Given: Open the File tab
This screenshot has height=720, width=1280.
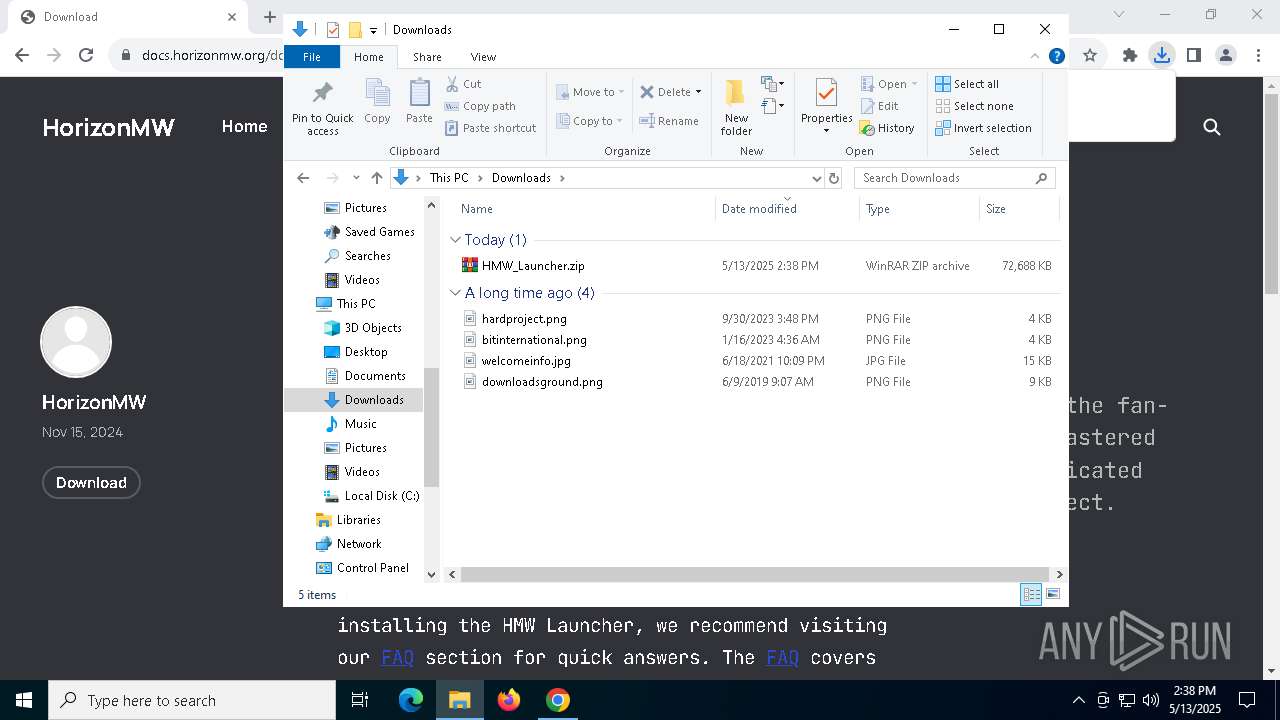Looking at the screenshot, I should pos(312,57).
